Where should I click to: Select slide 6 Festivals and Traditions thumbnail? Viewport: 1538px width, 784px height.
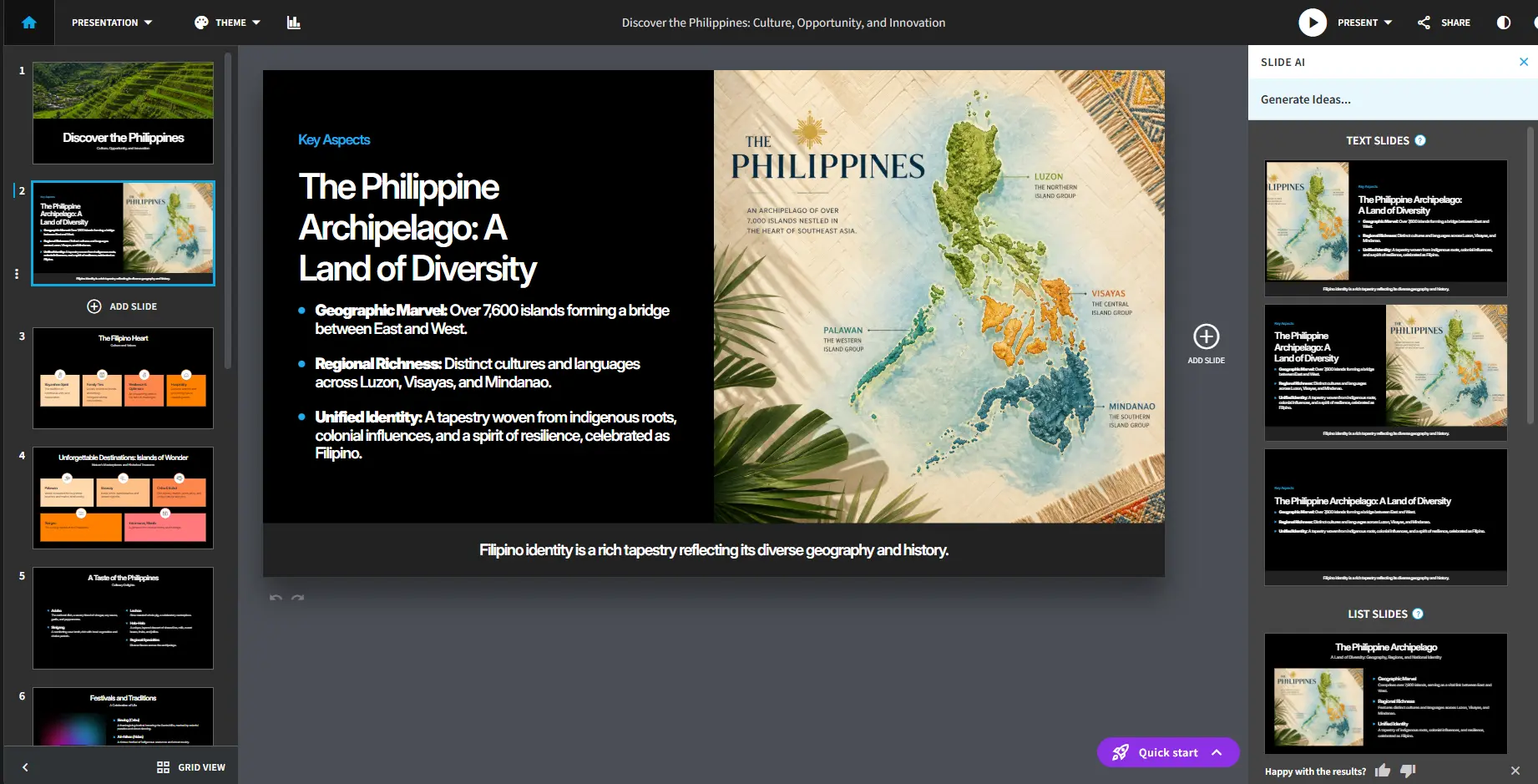(123, 716)
